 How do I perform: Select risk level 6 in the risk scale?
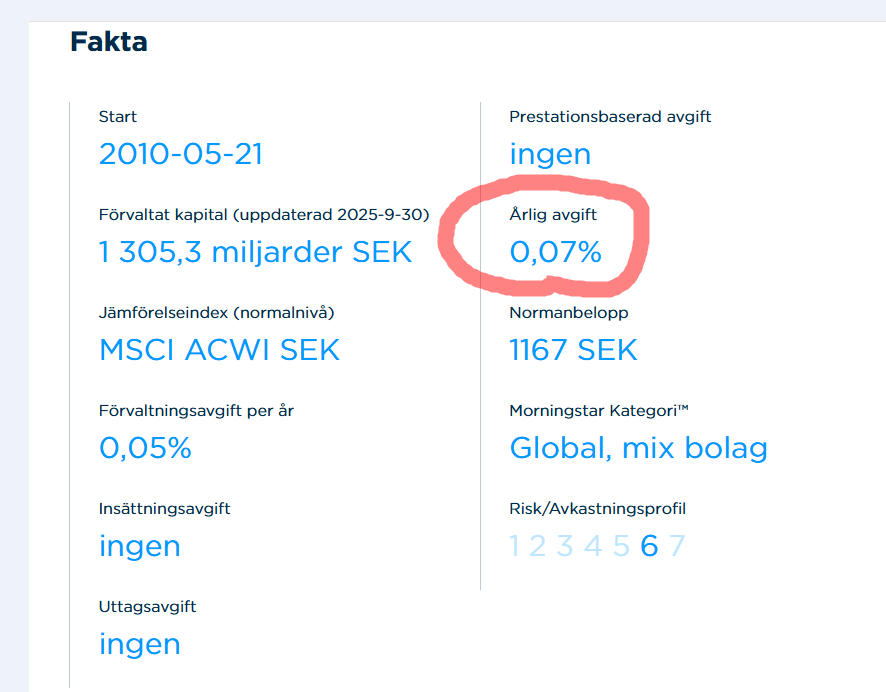point(649,546)
